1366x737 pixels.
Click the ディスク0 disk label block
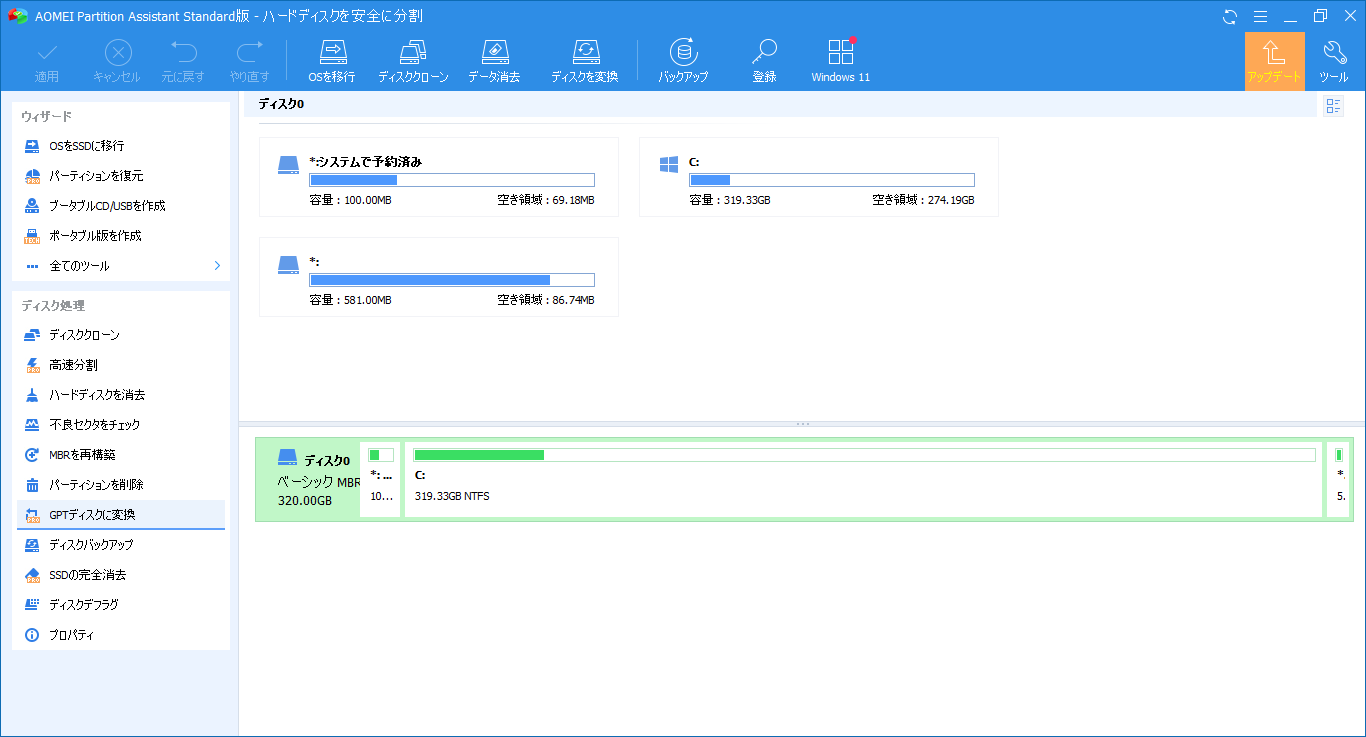coord(308,480)
